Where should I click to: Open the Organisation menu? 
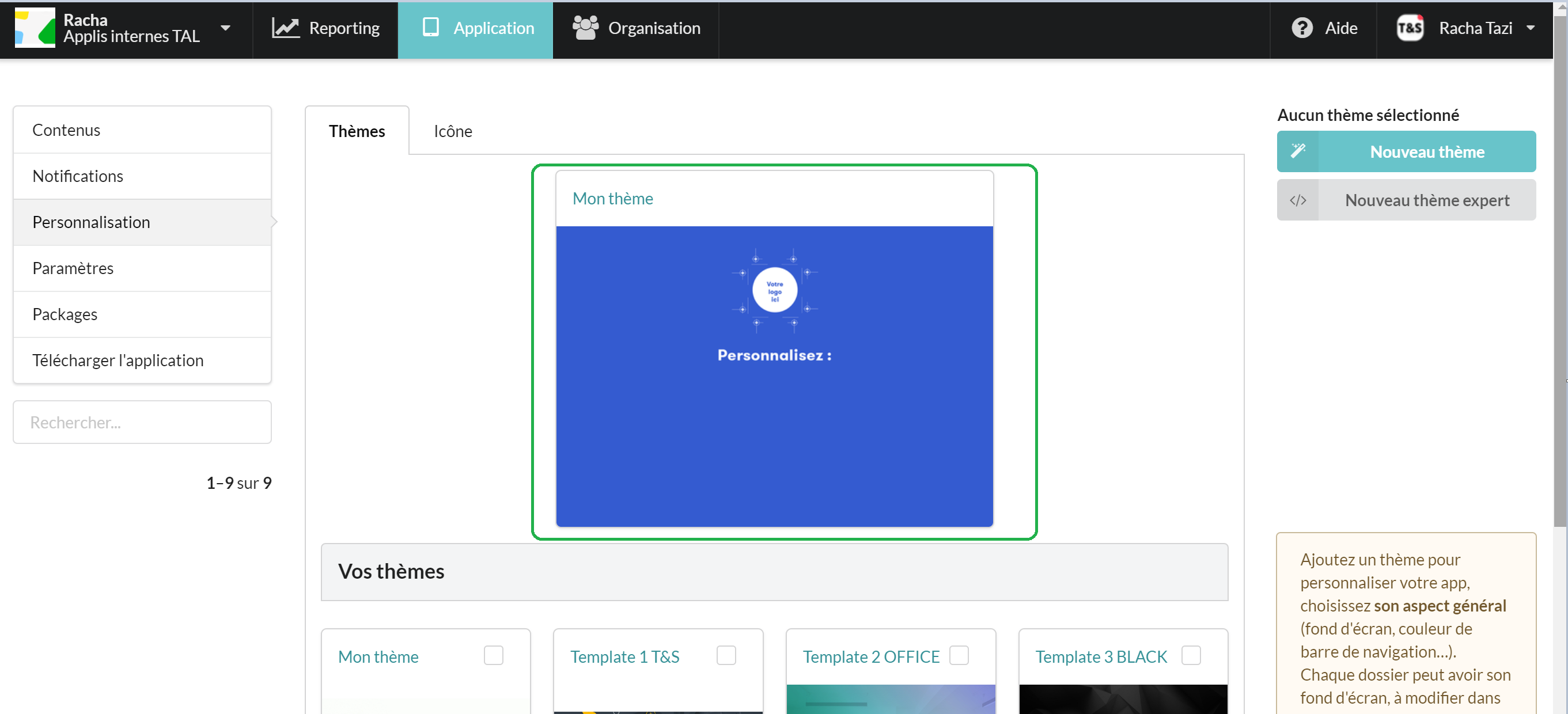coord(635,29)
